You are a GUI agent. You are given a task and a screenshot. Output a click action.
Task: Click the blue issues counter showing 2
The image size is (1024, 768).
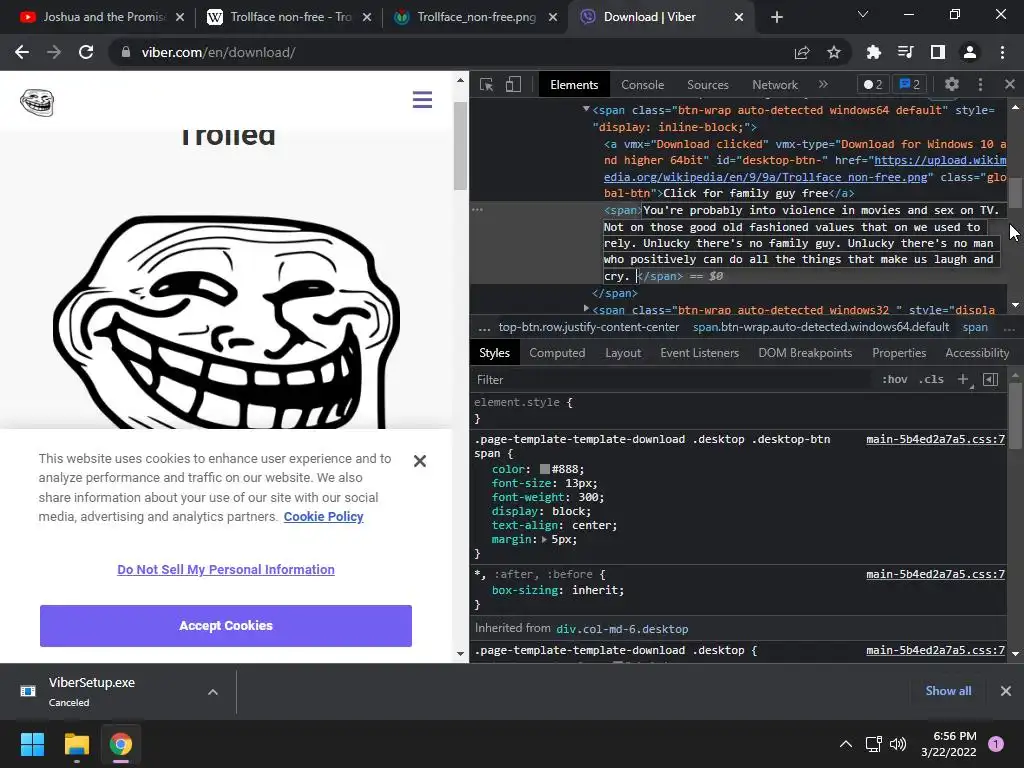click(x=910, y=84)
